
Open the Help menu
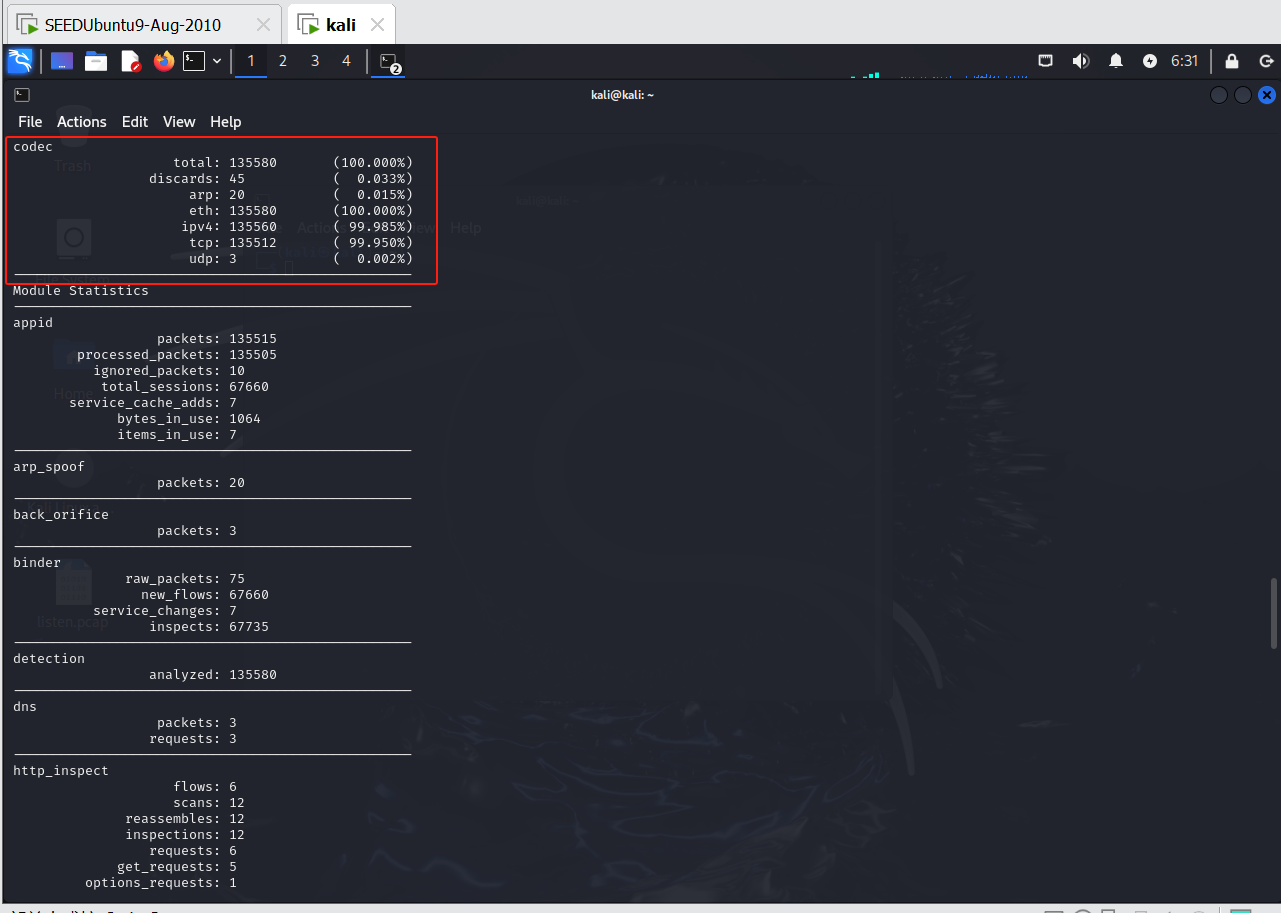point(226,122)
